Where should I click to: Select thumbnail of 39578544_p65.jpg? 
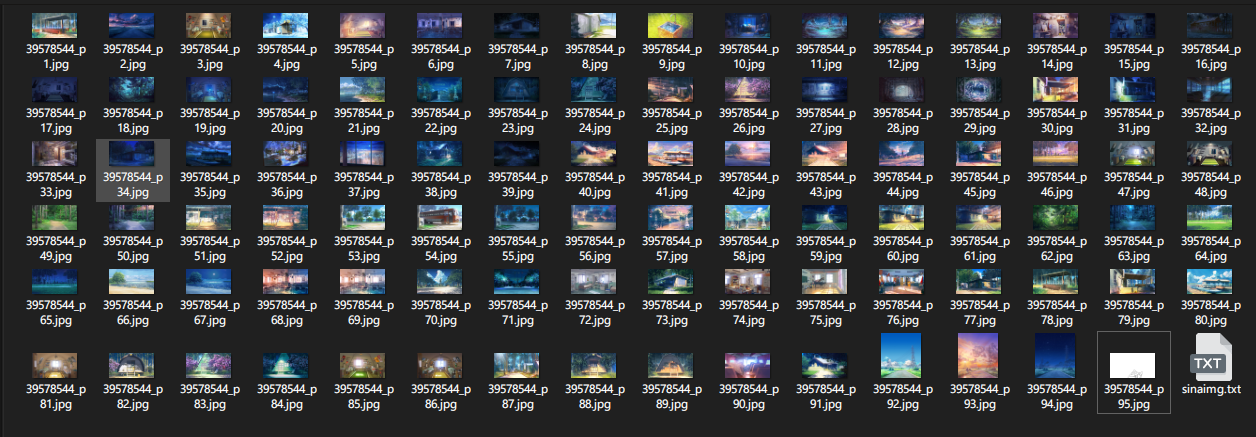point(55,282)
